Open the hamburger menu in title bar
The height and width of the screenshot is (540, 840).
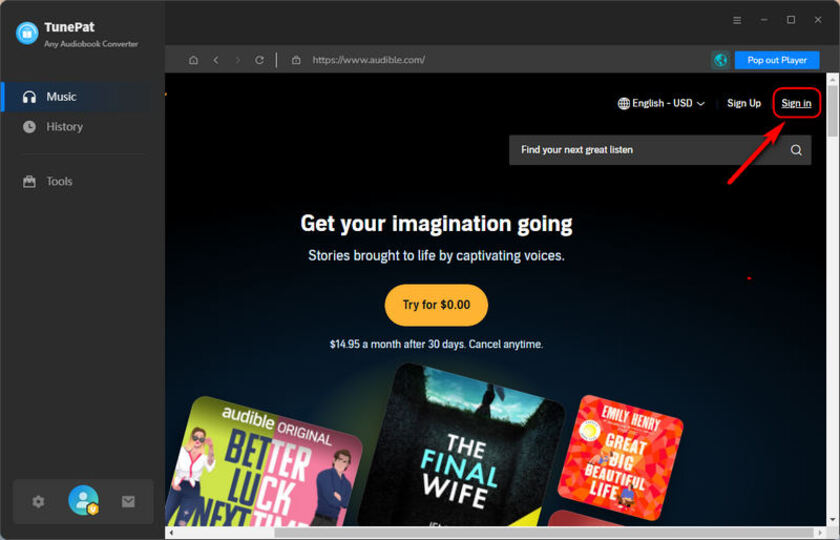point(737,20)
